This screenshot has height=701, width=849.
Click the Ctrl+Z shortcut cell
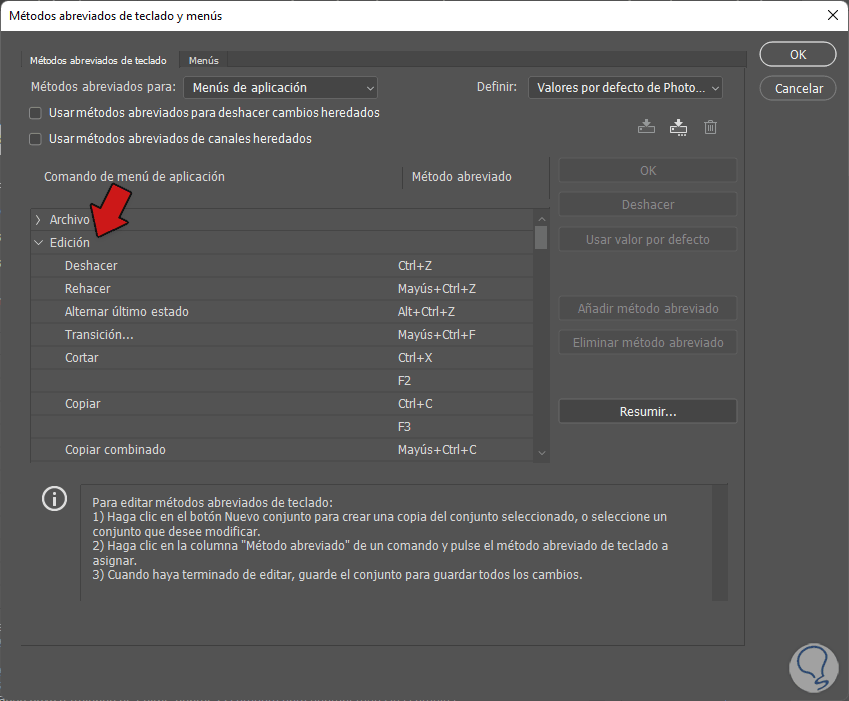415,266
